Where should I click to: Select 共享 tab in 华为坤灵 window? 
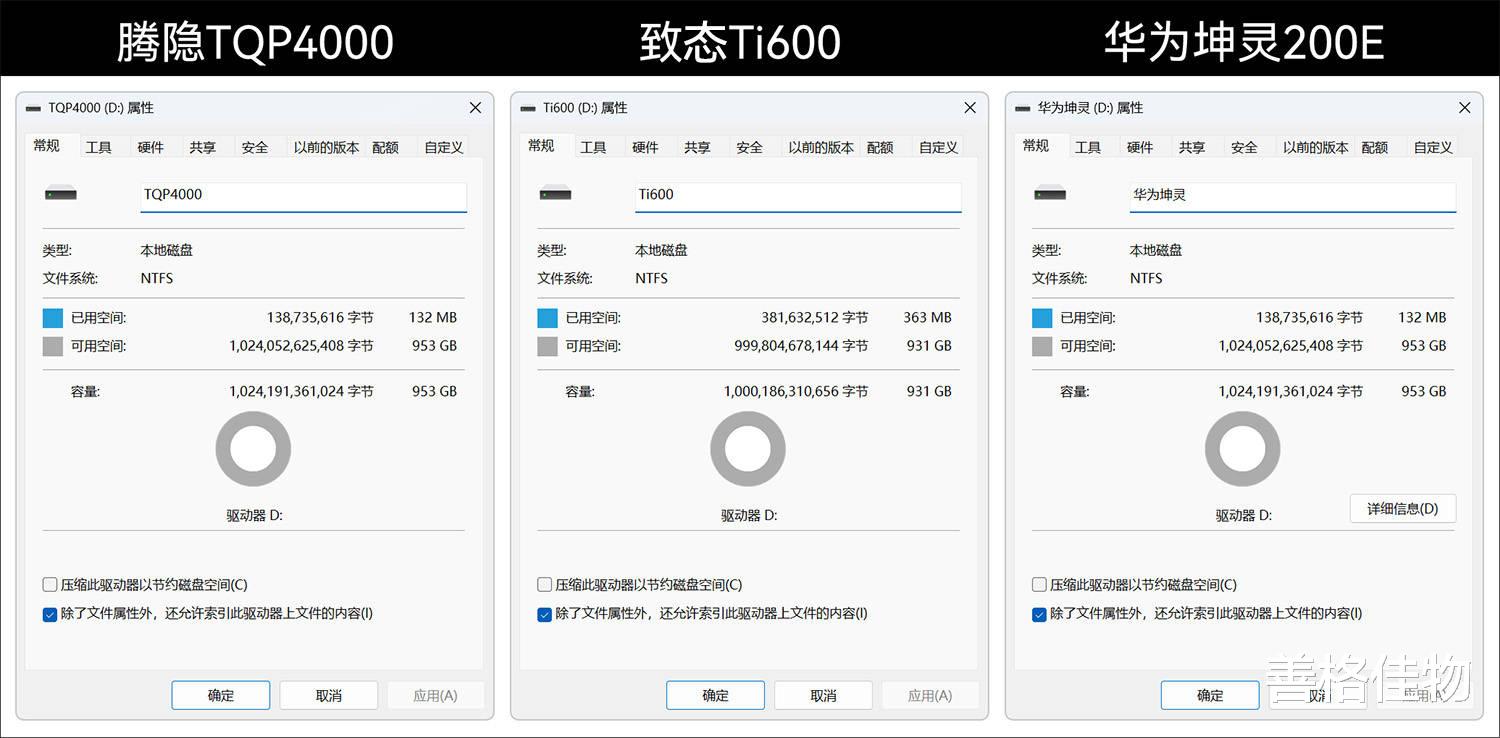coord(1192,147)
